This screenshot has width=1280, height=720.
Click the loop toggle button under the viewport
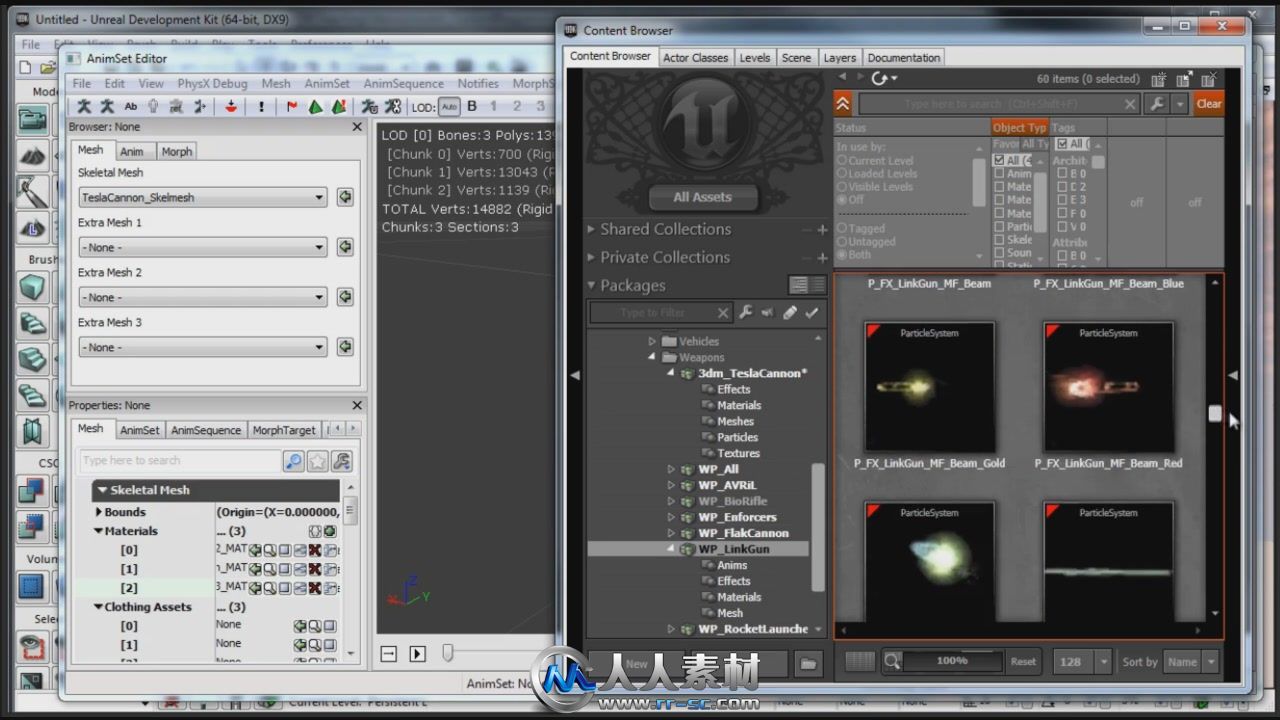[x=389, y=654]
